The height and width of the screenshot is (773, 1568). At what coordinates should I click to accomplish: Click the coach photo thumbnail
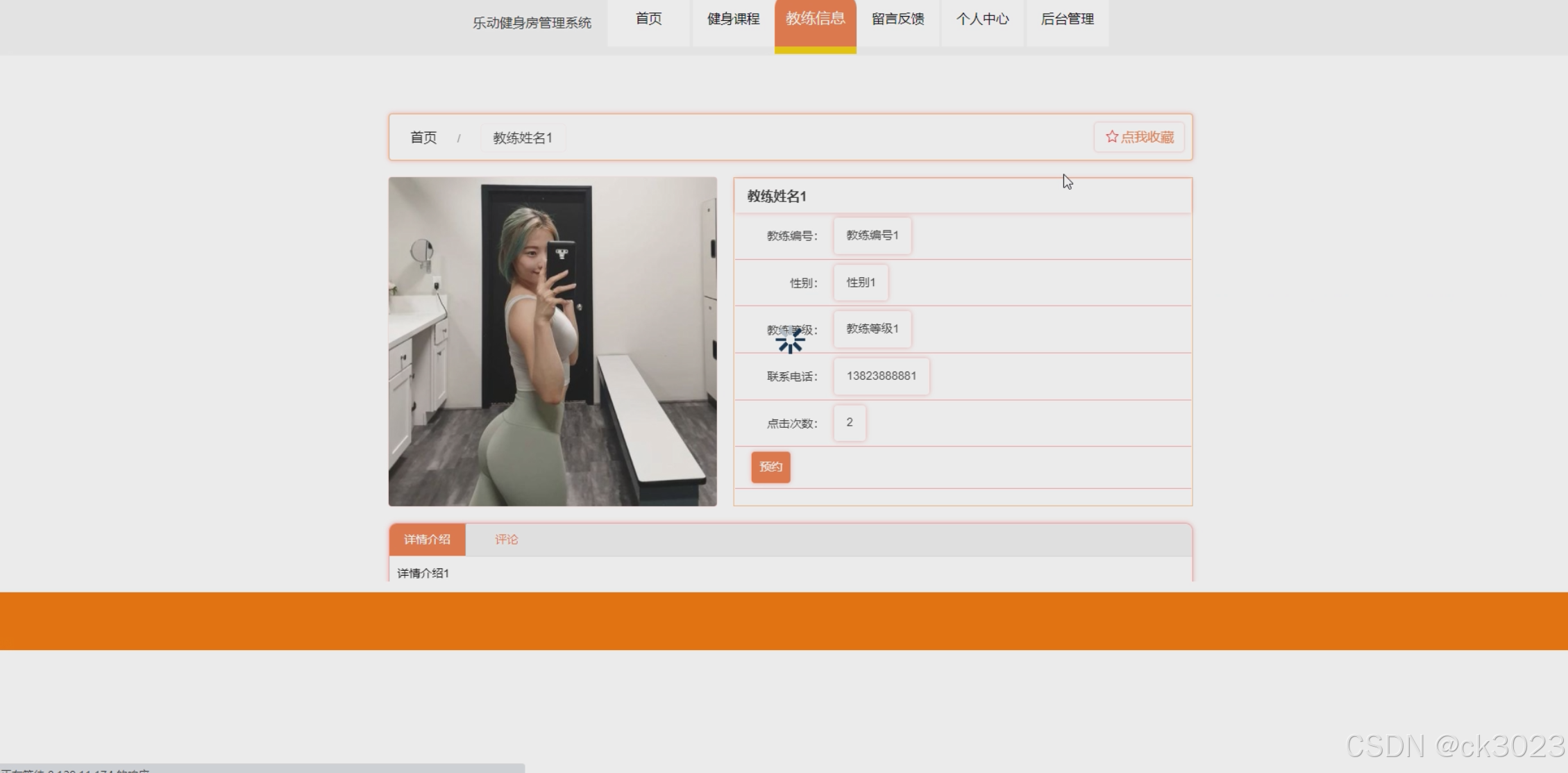553,341
